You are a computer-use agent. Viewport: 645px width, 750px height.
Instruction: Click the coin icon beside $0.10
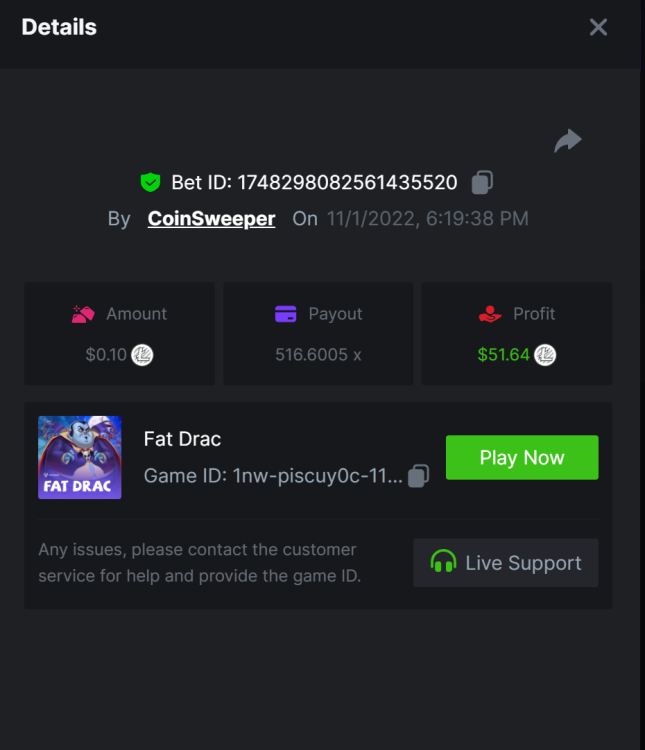pyautogui.click(x=142, y=355)
